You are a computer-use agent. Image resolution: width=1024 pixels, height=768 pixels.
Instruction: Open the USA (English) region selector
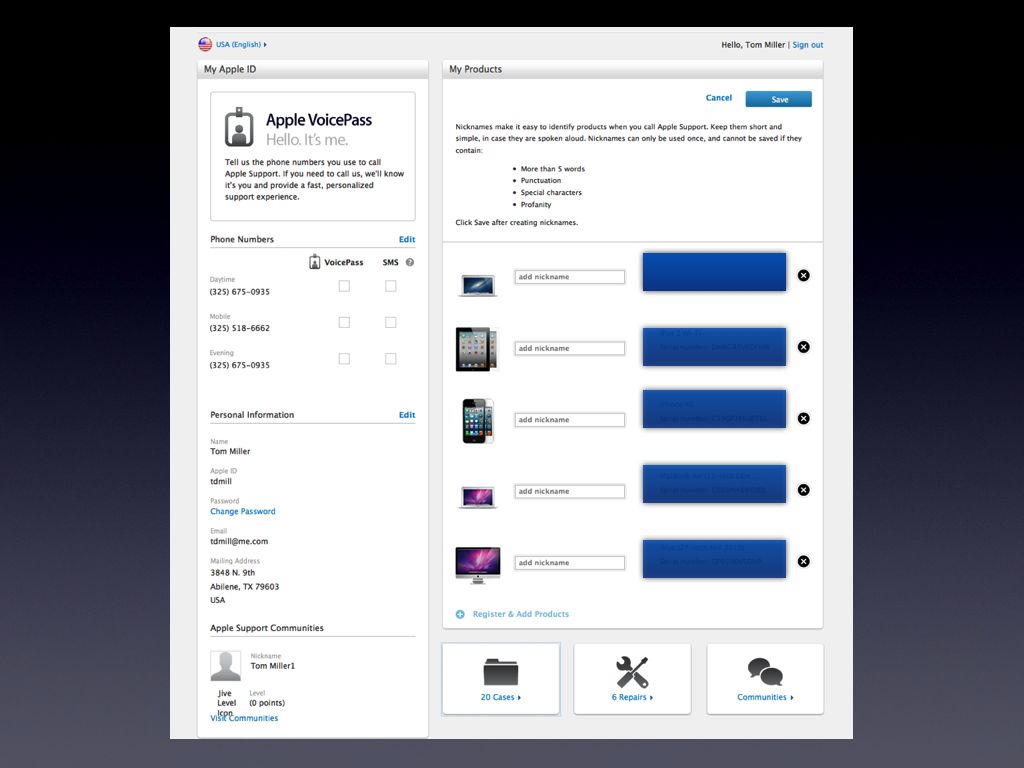point(241,44)
